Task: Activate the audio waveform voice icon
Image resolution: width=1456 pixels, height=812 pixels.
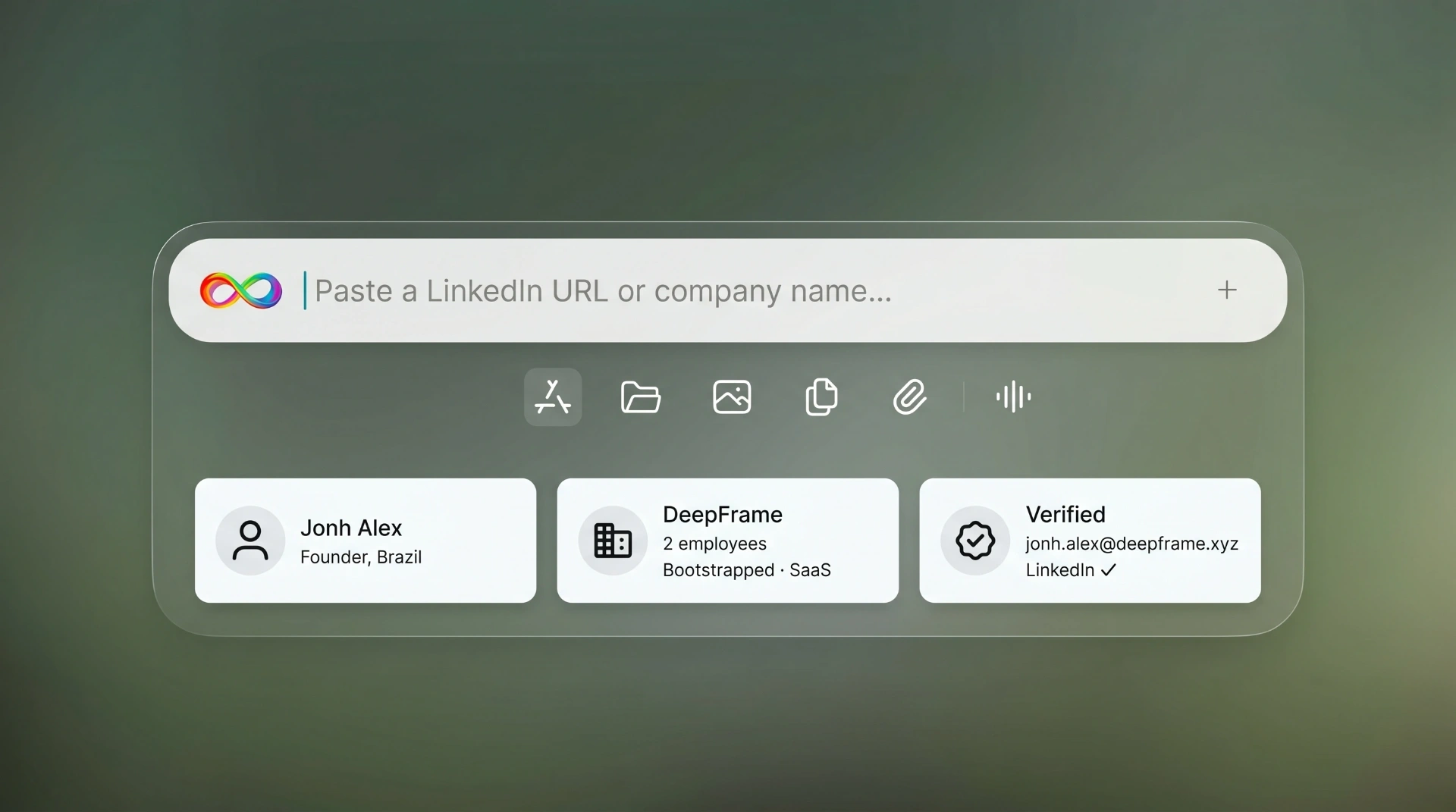Action: (x=1014, y=397)
